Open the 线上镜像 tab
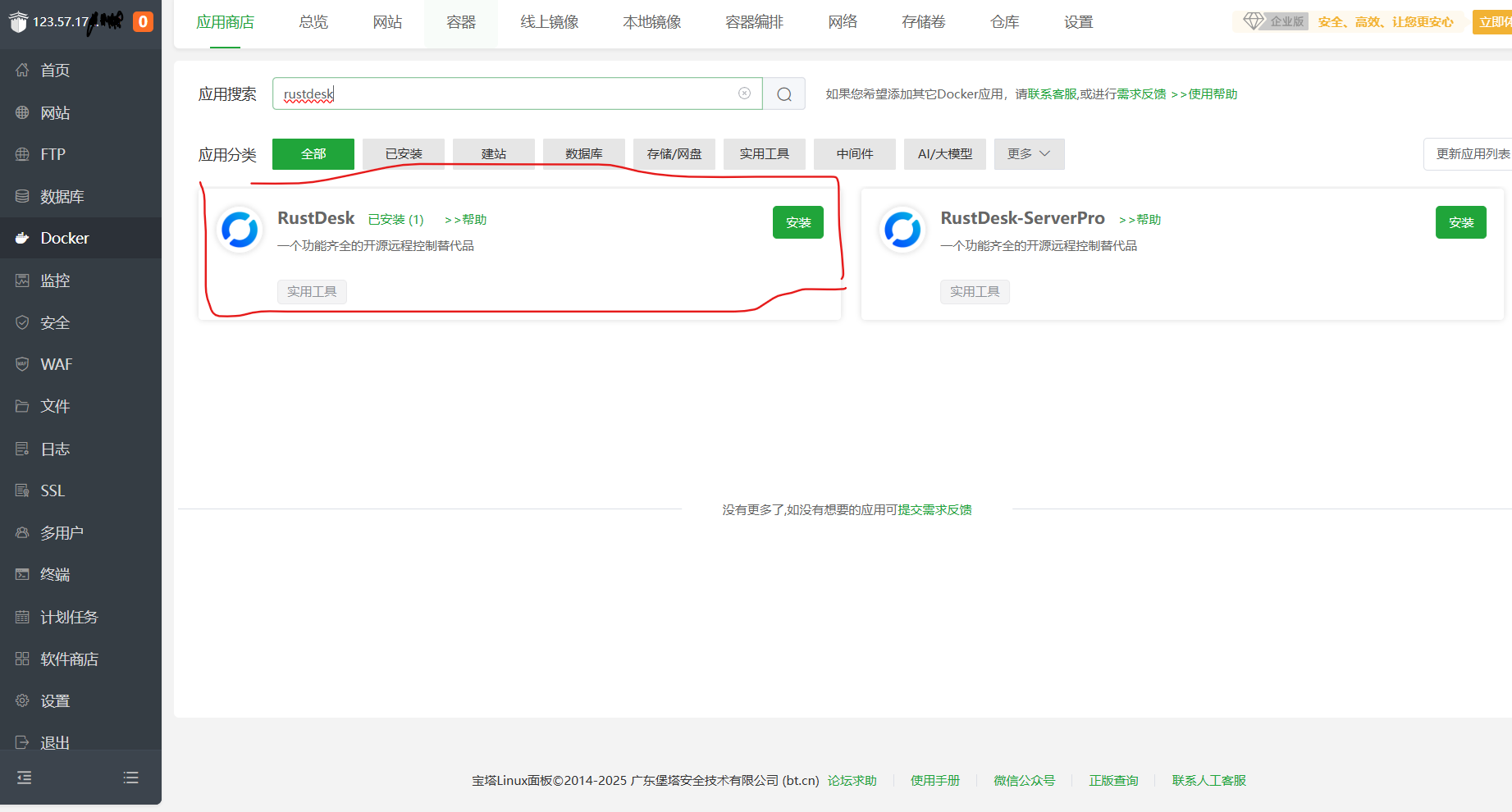 coord(550,22)
